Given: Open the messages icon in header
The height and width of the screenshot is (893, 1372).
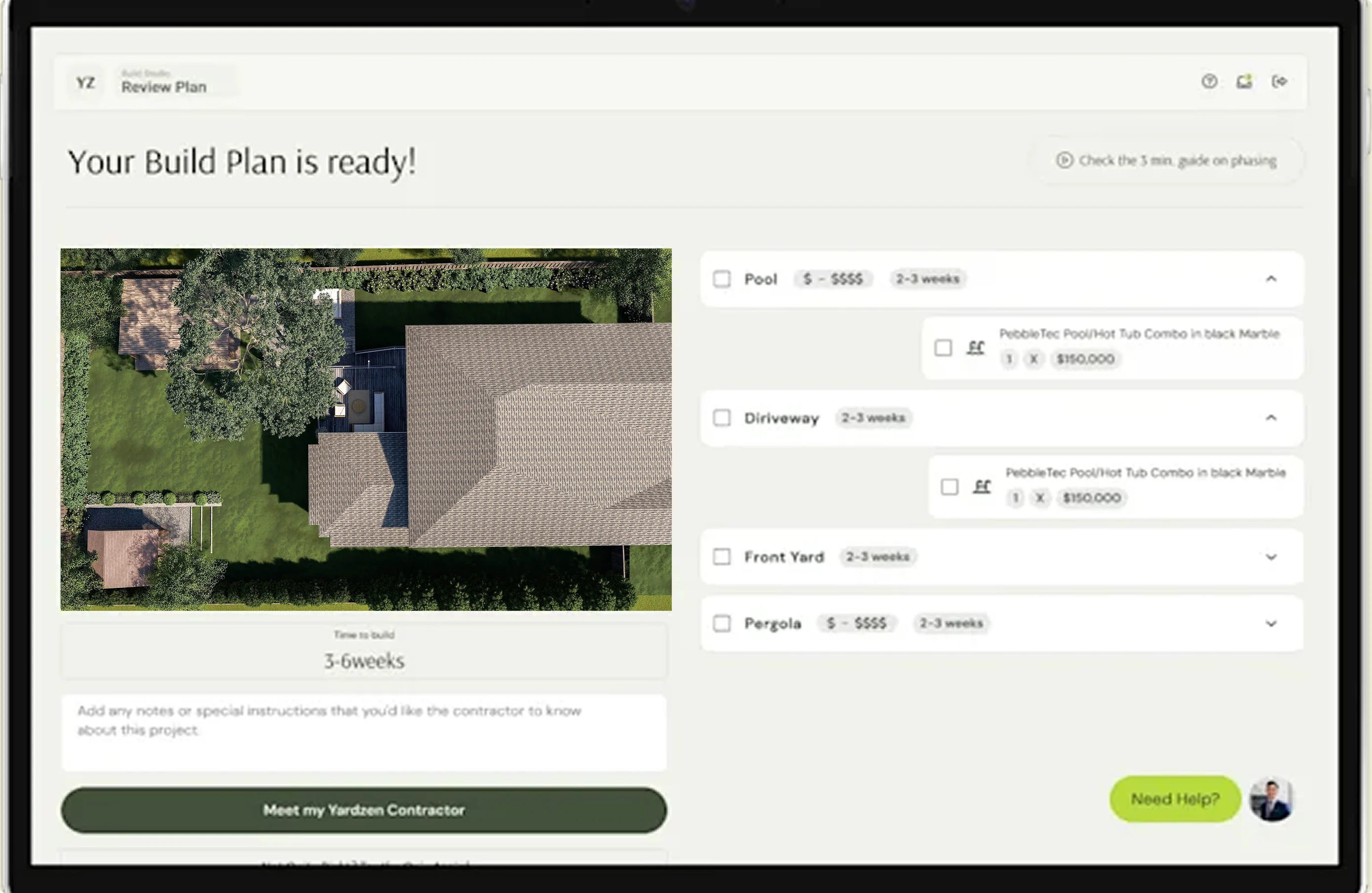Looking at the screenshot, I should point(1244,81).
